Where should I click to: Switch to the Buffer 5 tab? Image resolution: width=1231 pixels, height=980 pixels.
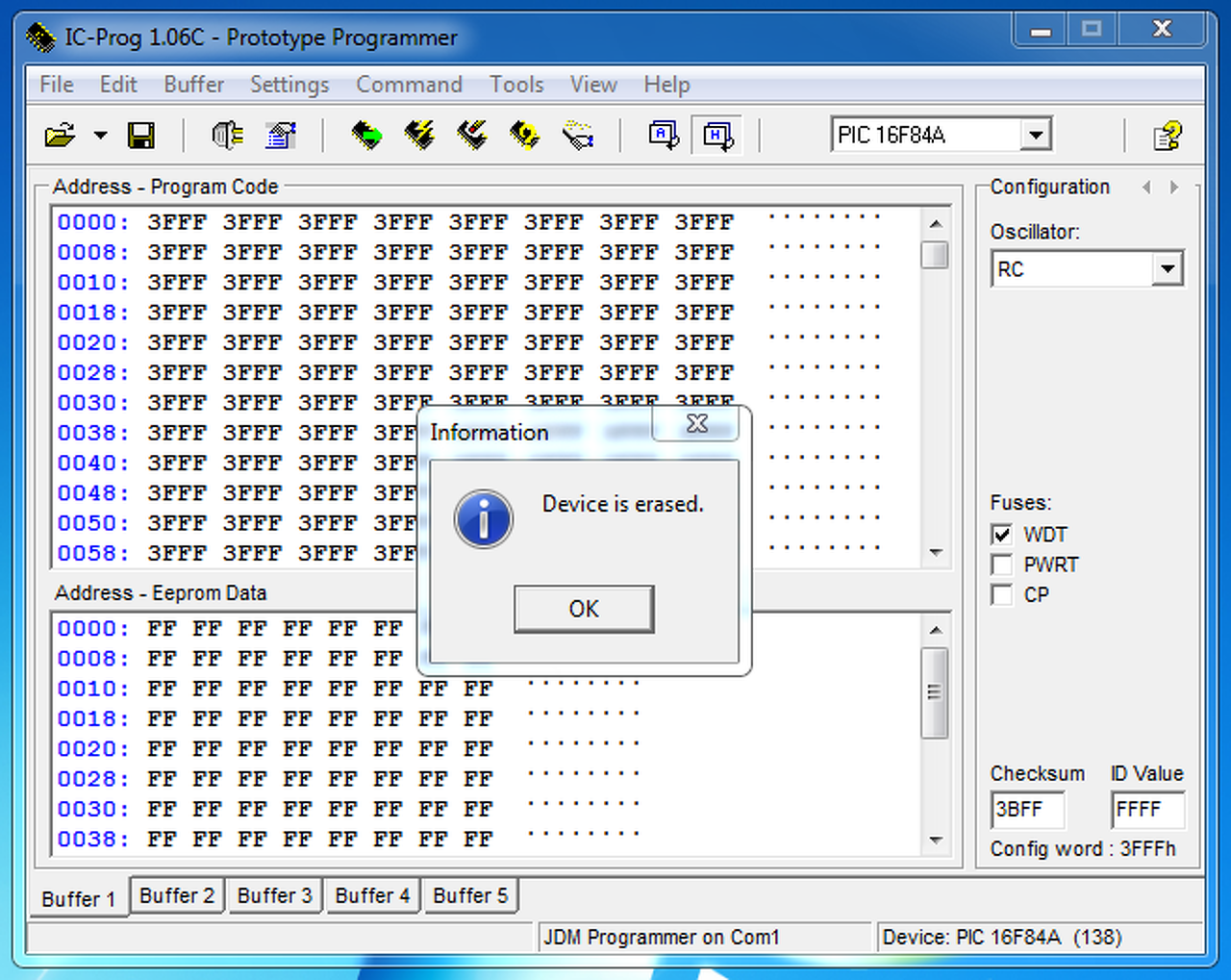click(x=470, y=895)
